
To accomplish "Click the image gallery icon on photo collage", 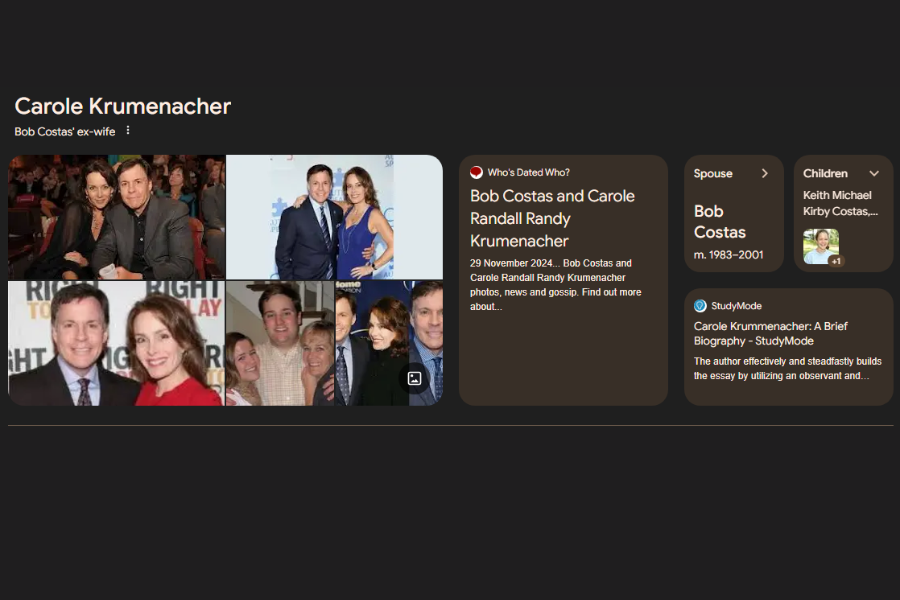I will (414, 378).
